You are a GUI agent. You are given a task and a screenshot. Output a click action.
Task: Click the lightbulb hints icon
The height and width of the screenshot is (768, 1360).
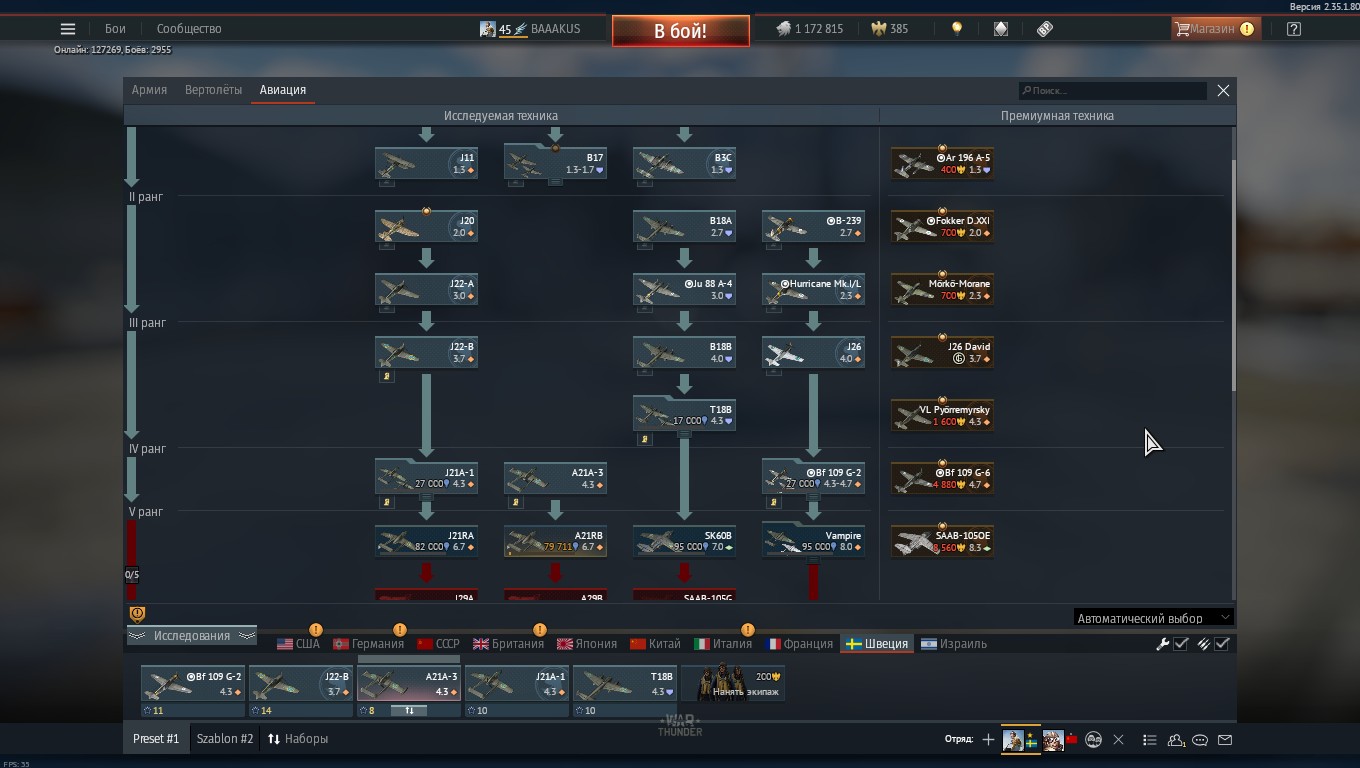[x=957, y=29]
